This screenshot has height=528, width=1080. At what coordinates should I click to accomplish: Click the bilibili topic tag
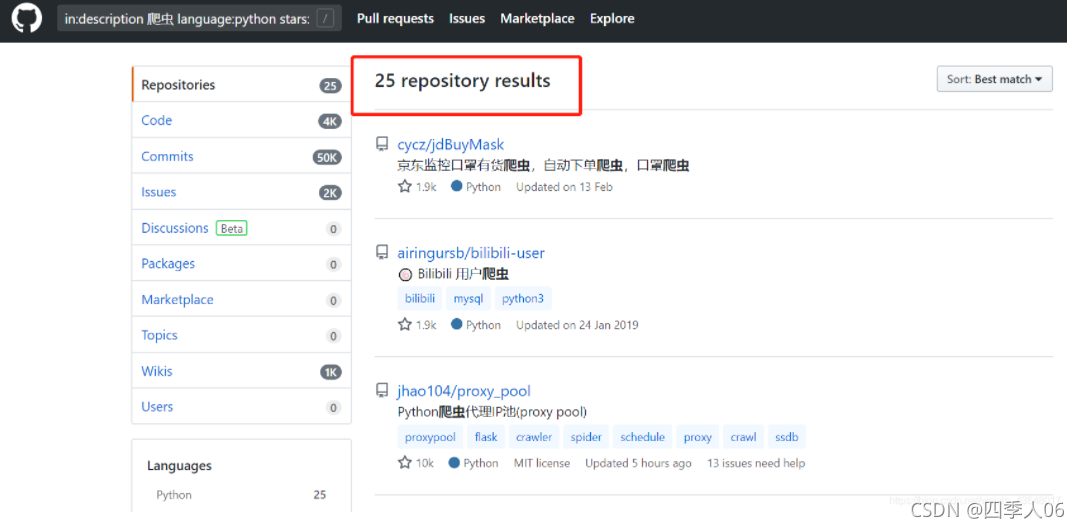point(420,299)
